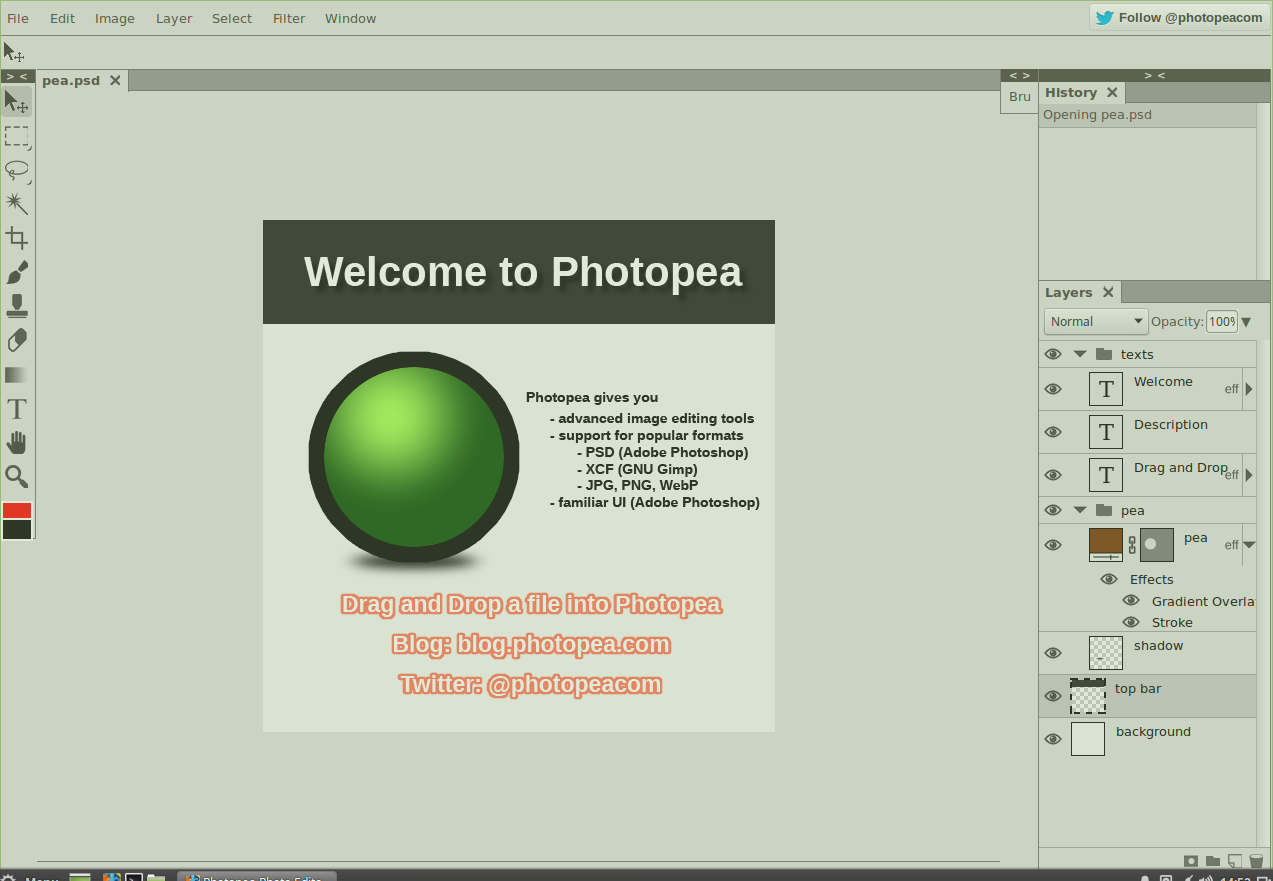Expand the Bru panel column arrows
1273x881 pixels.
tap(1019, 75)
